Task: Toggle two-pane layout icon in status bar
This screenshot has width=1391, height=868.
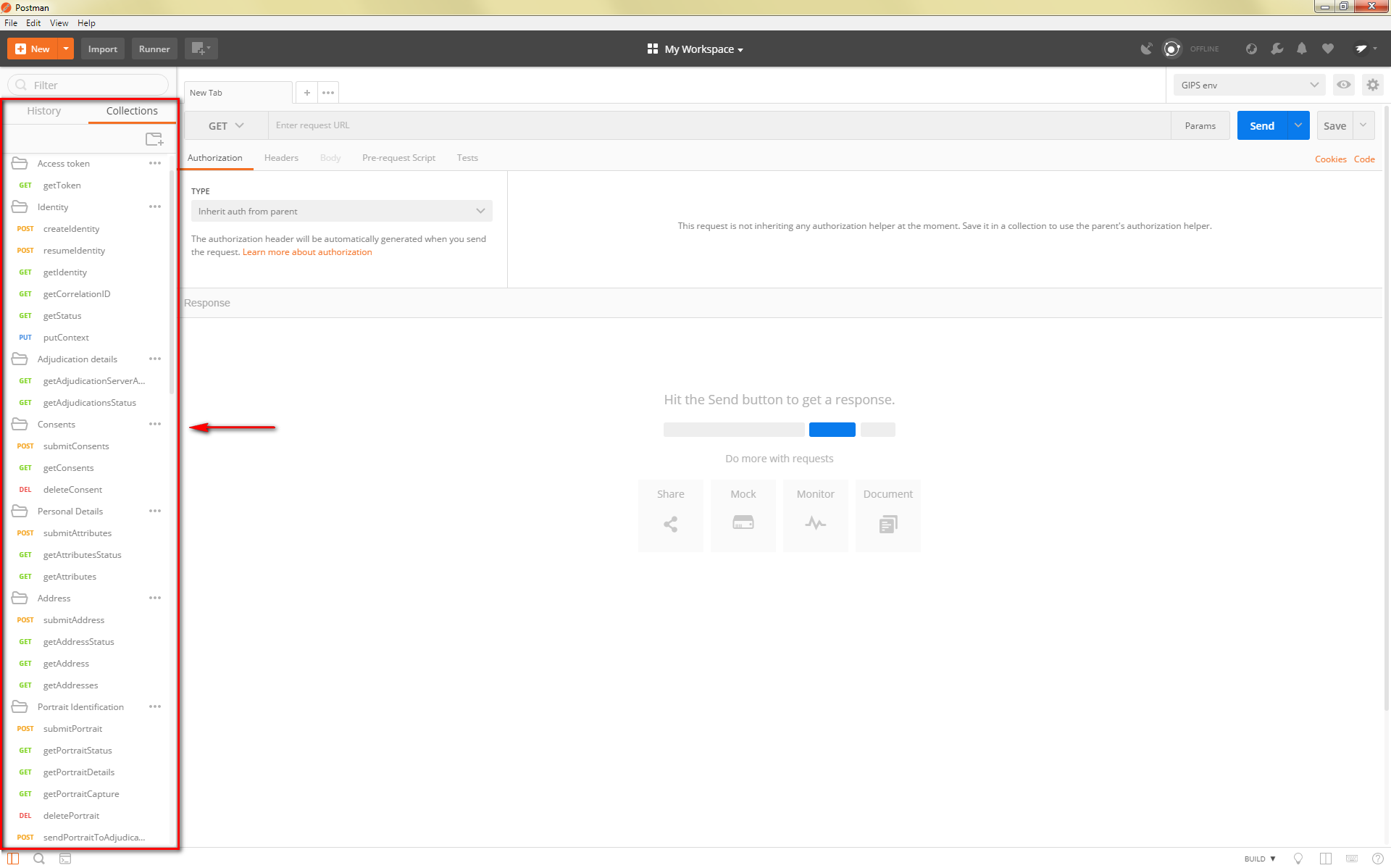Action: pyautogui.click(x=1325, y=859)
